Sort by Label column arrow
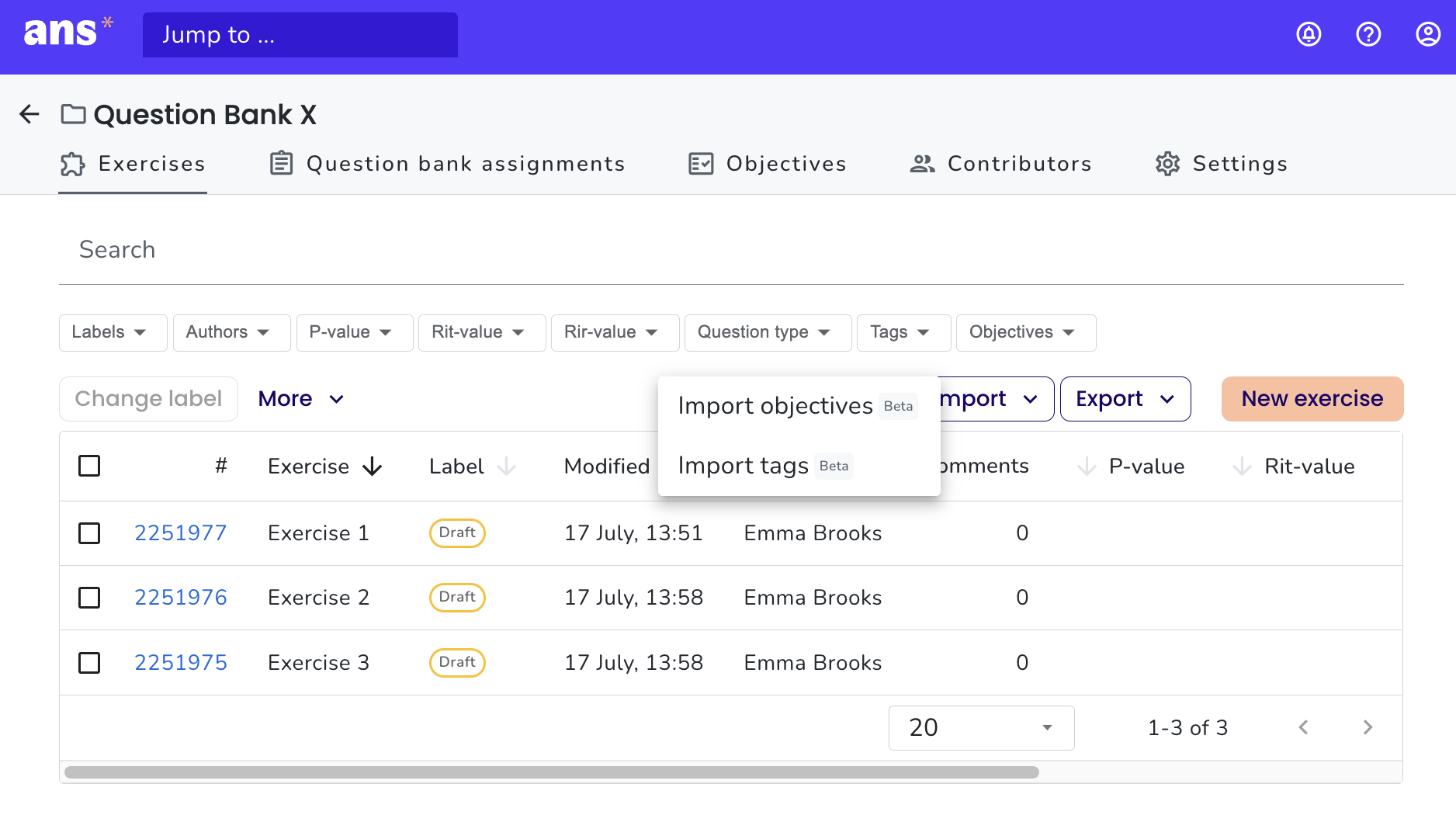The image size is (1456, 829). [506, 467]
